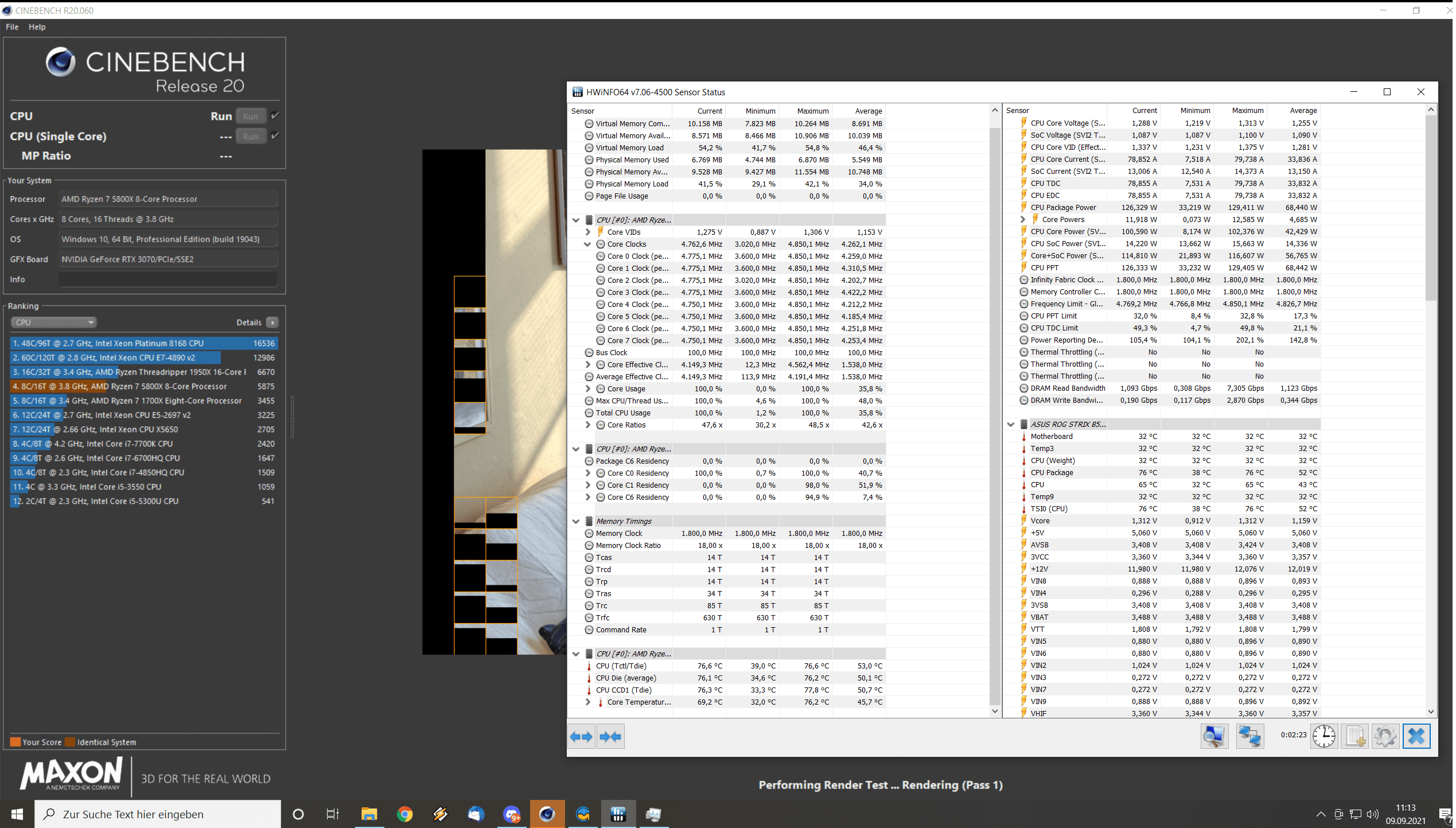The width and height of the screenshot is (1456, 828).
Task: Expand the Core Effective Clocks row
Action: [x=587, y=364]
